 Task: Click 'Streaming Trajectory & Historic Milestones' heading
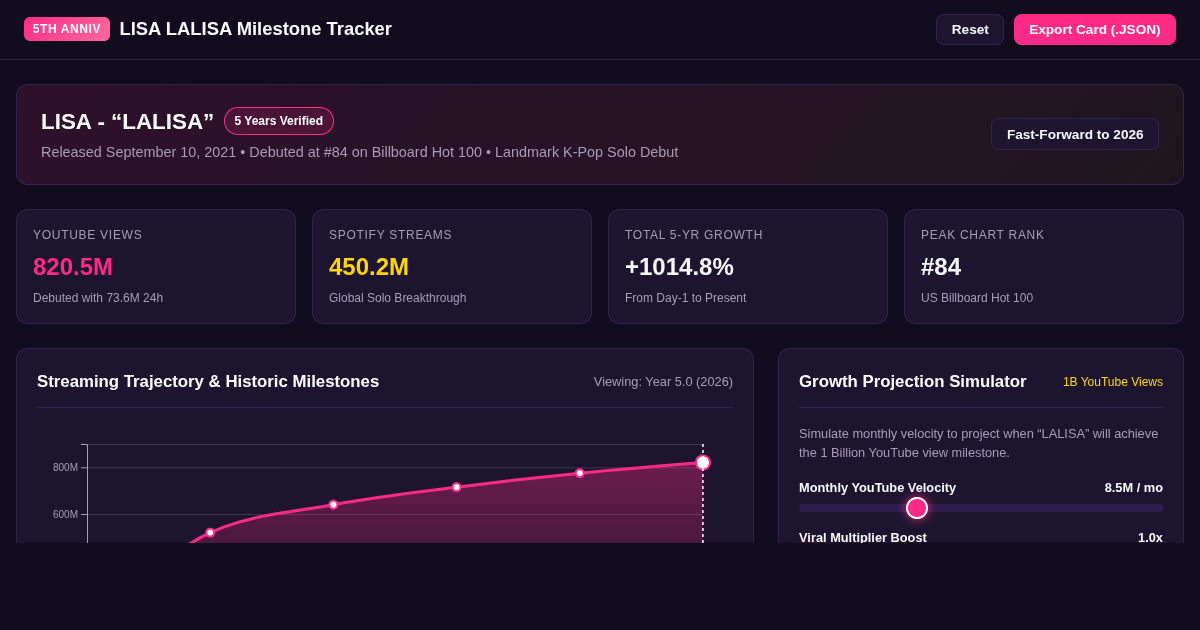point(208,382)
